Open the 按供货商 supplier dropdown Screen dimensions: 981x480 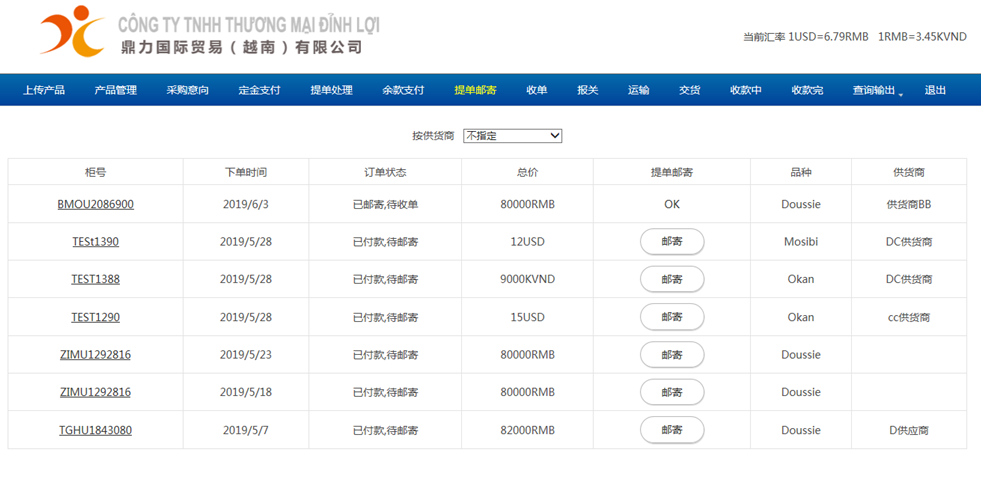pos(512,136)
